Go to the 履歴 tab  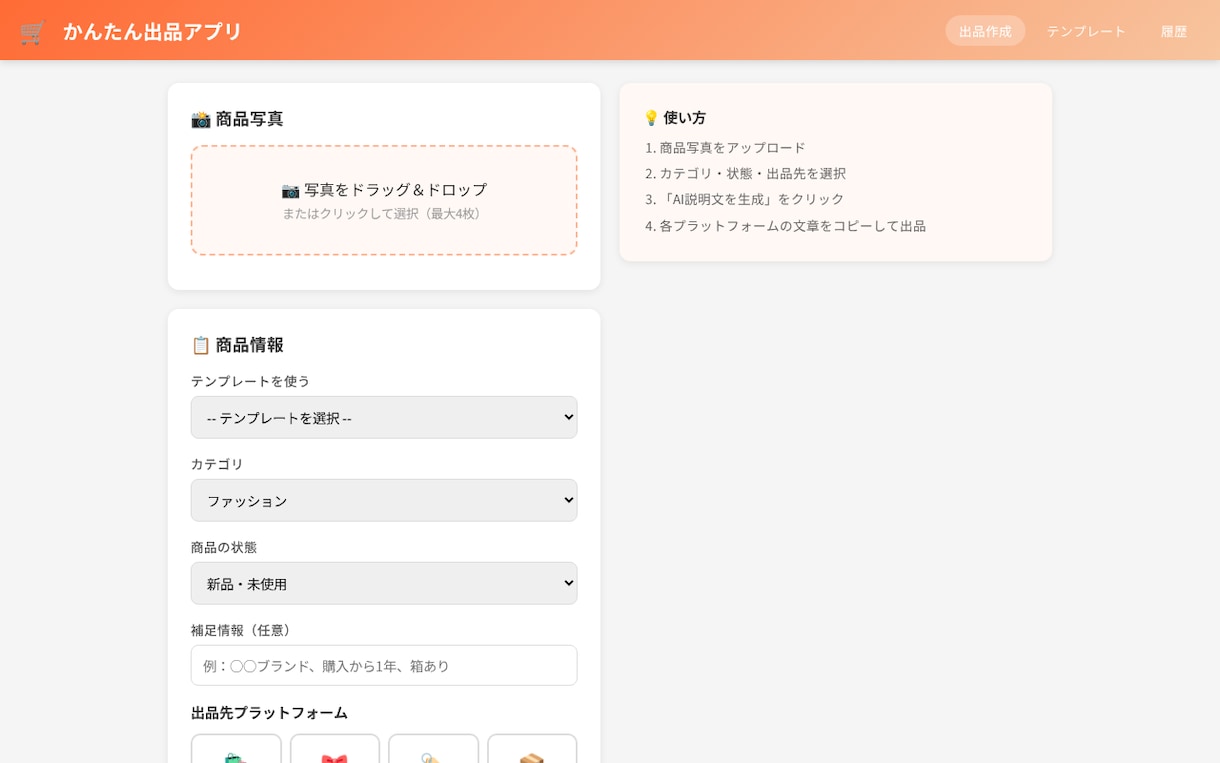[1174, 31]
